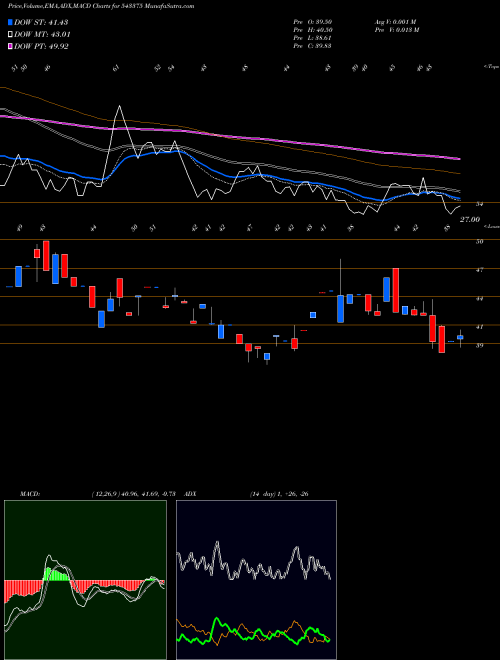Screen dimensions: 500x660
Task: Click the 'Pre L: 38.61' value
Action: coord(313,38)
